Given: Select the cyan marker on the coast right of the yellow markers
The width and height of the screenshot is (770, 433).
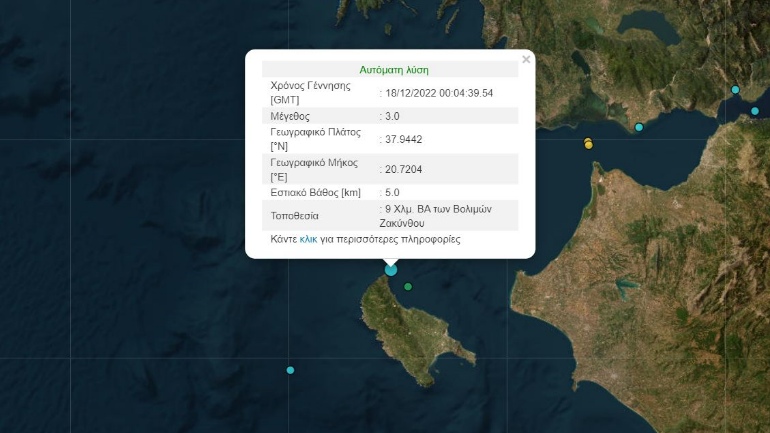Looking at the screenshot, I should pyautogui.click(x=639, y=127).
